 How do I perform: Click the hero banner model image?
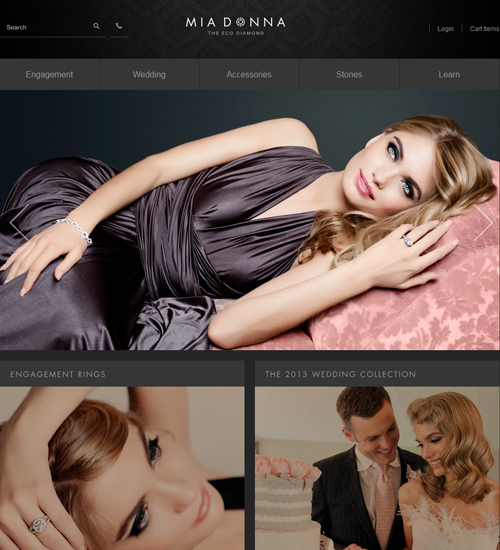(x=250, y=220)
